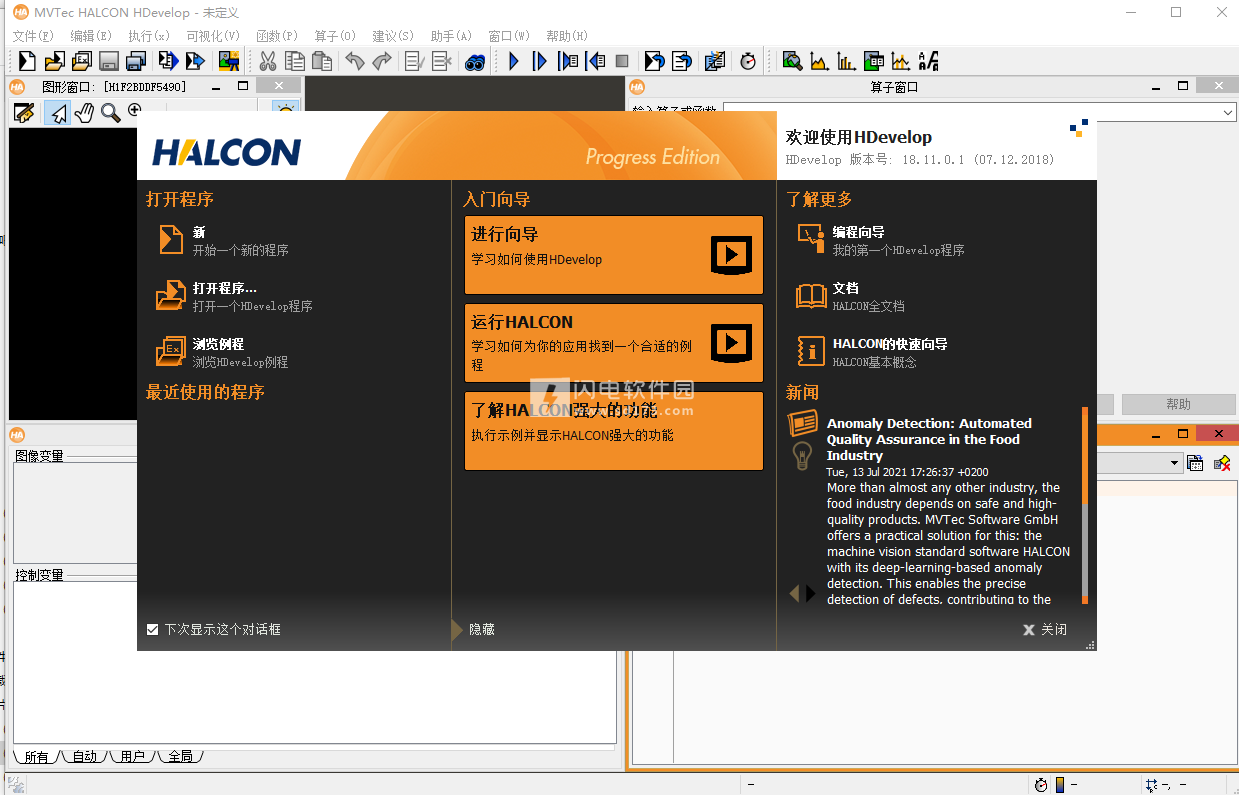
Task: Uncheck 下次显示这个对话框 checkbox
Action: tap(152, 629)
